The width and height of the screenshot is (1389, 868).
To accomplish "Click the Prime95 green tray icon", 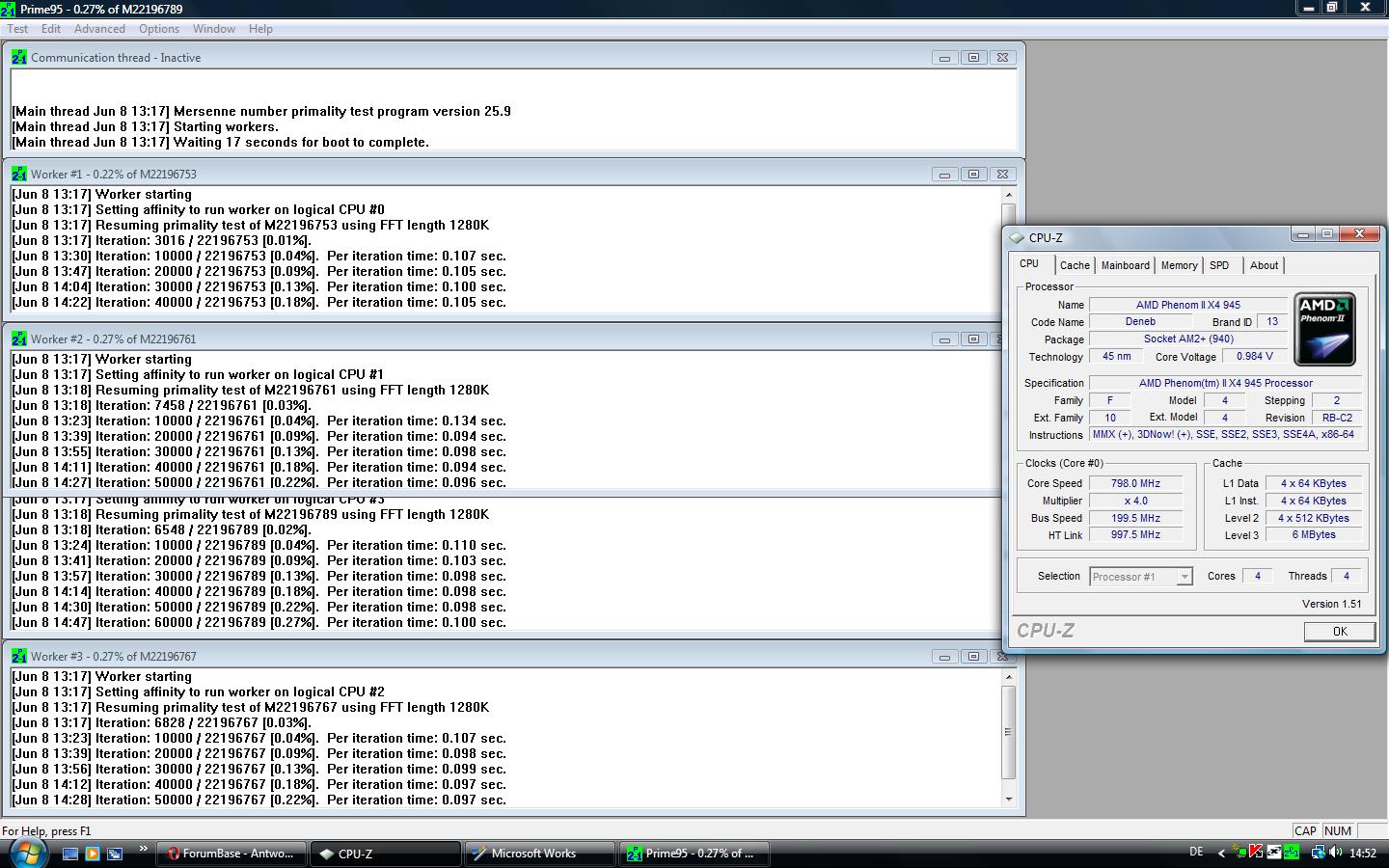I will [1292, 853].
